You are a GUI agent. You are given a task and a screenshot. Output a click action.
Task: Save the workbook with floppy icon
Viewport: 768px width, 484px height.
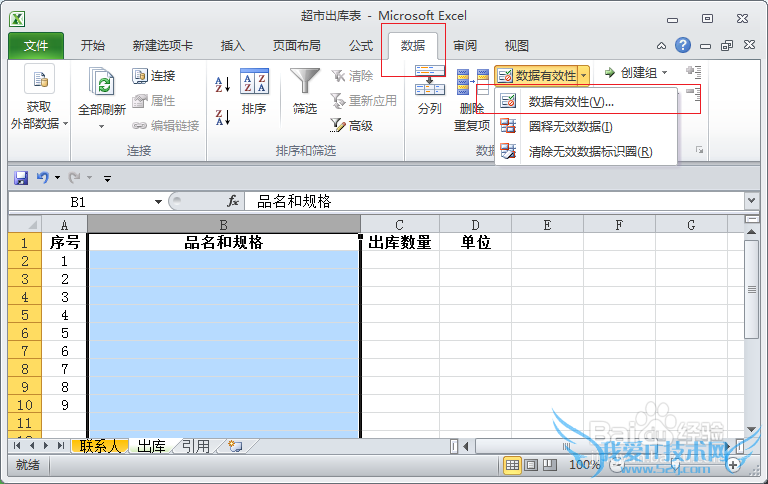click(x=21, y=178)
